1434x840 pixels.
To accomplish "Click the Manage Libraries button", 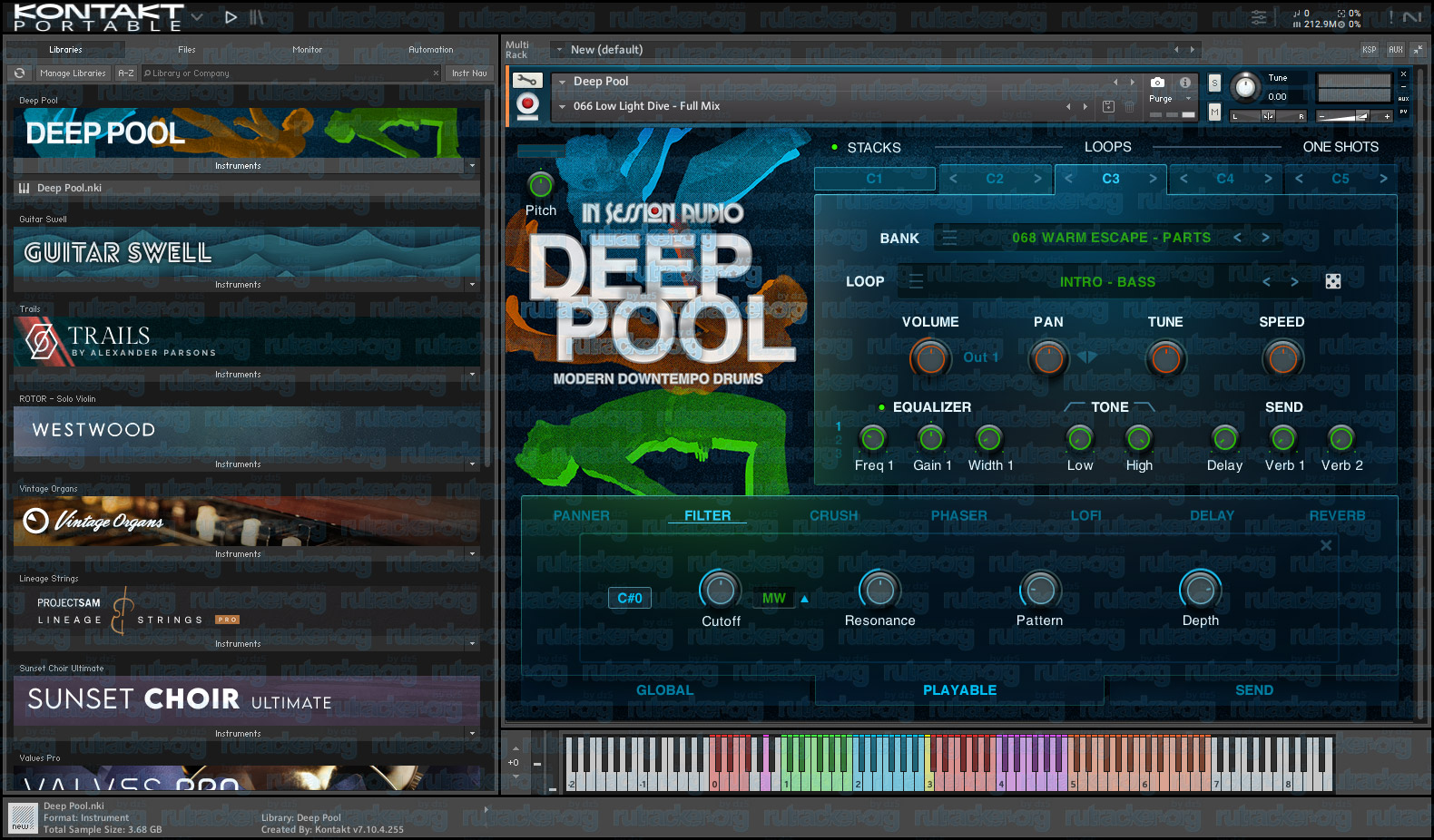I will (x=73, y=73).
